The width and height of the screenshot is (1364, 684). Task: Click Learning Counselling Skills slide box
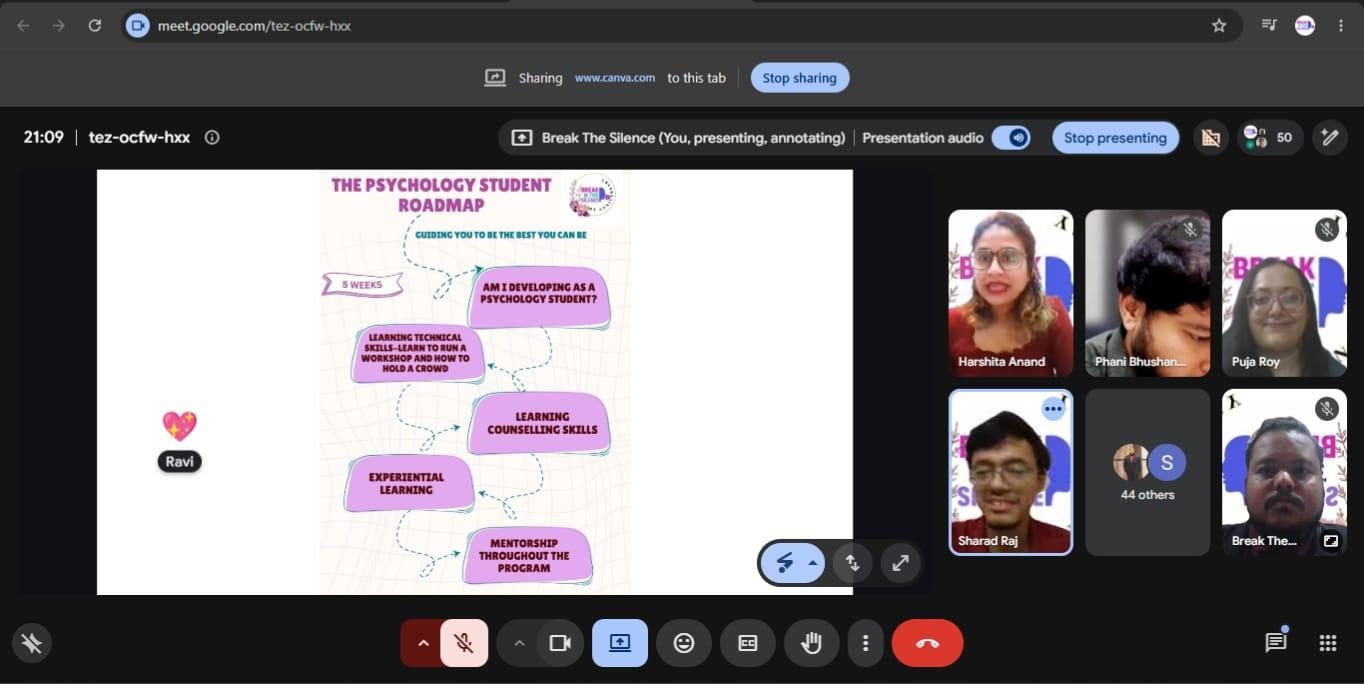pos(540,423)
